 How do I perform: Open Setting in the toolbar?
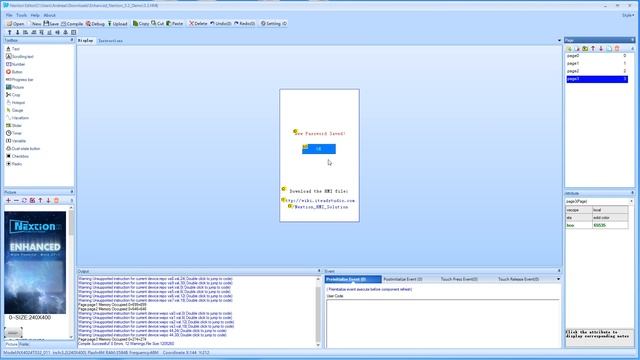[x=273, y=24]
